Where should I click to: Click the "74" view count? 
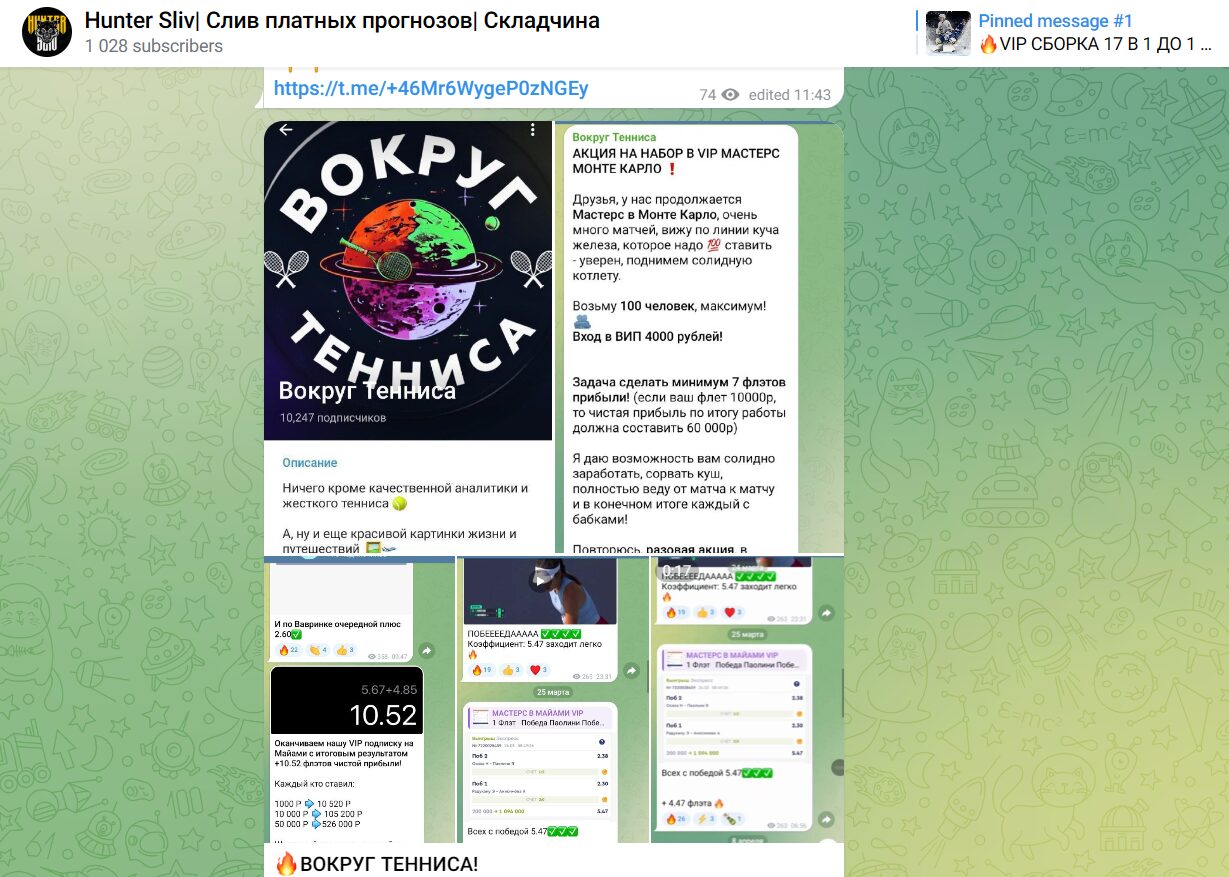click(708, 95)
